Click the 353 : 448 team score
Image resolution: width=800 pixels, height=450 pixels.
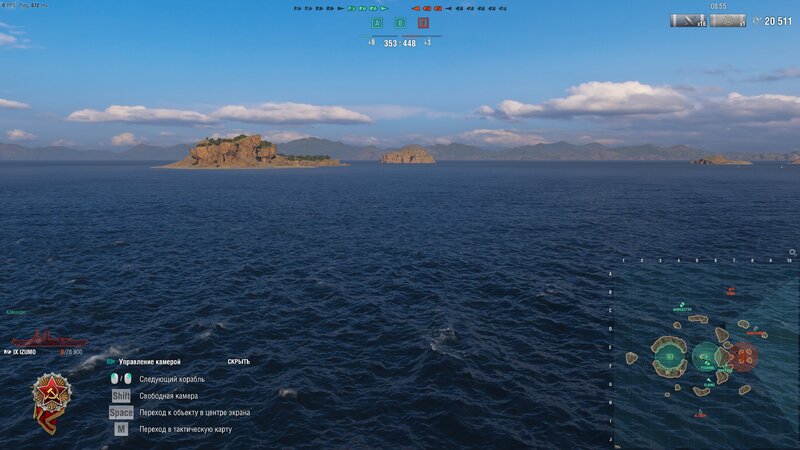tap(399, 43)
